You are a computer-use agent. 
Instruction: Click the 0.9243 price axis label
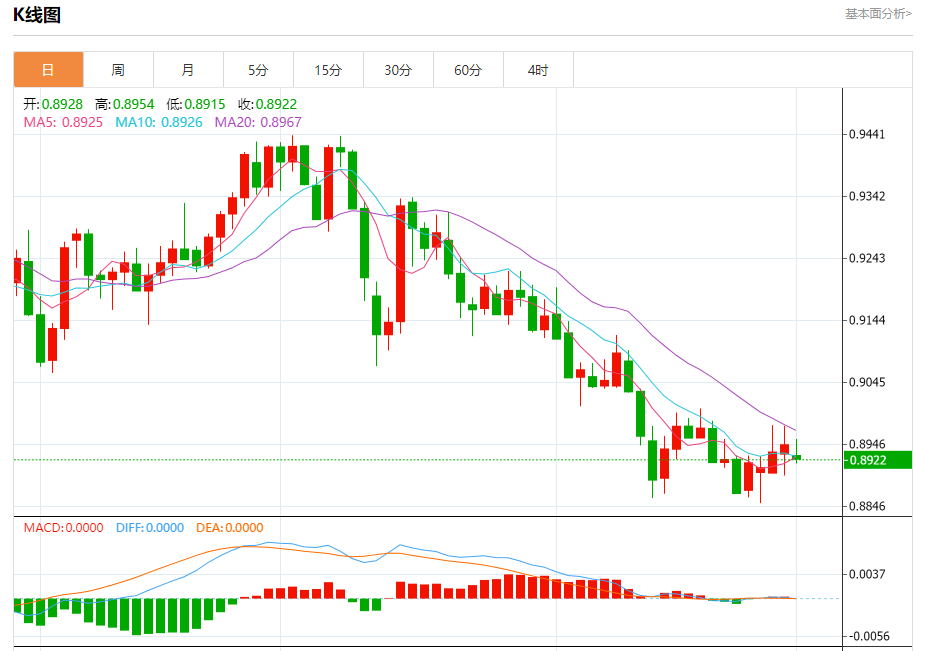pyautogui.click(x=867, y=258)
